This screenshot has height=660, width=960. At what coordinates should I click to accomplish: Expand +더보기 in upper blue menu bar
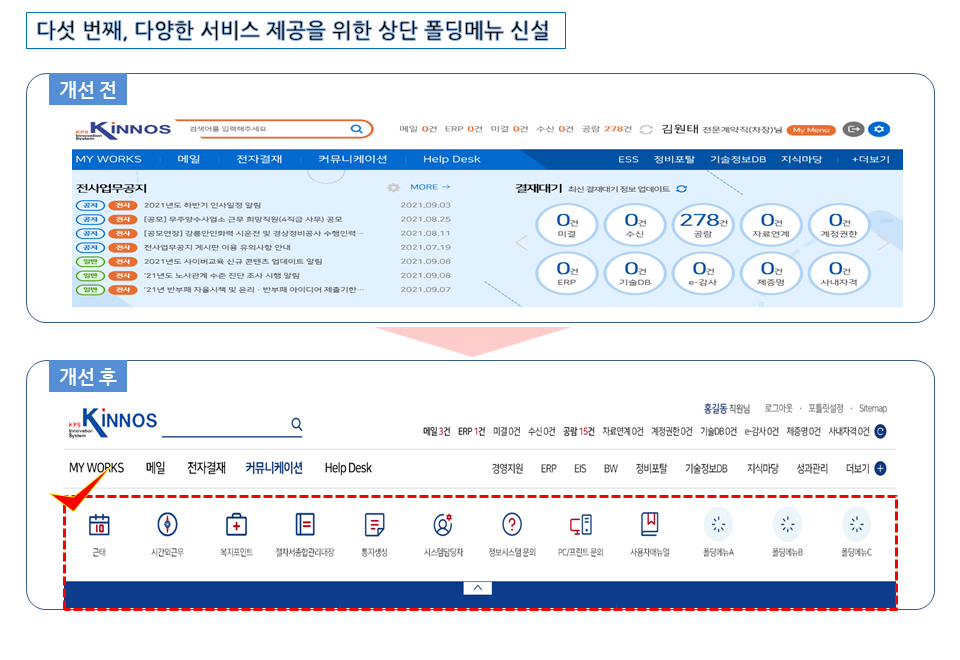pyautogui.click(x=870, y=159)
